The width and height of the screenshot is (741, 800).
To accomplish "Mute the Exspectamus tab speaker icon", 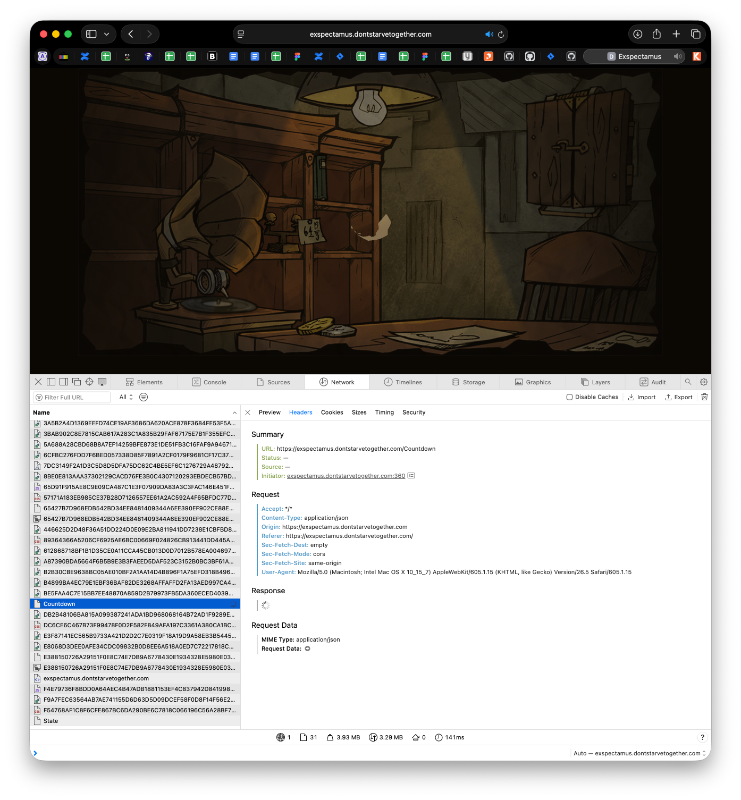I will 677,57.
